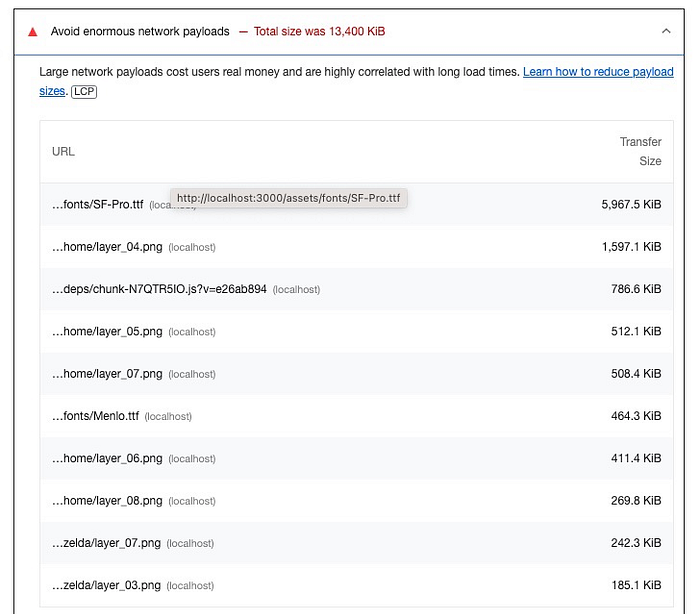Click the red warning triangle icon
This screenshot has height=614, width=700.
(34, 32)
